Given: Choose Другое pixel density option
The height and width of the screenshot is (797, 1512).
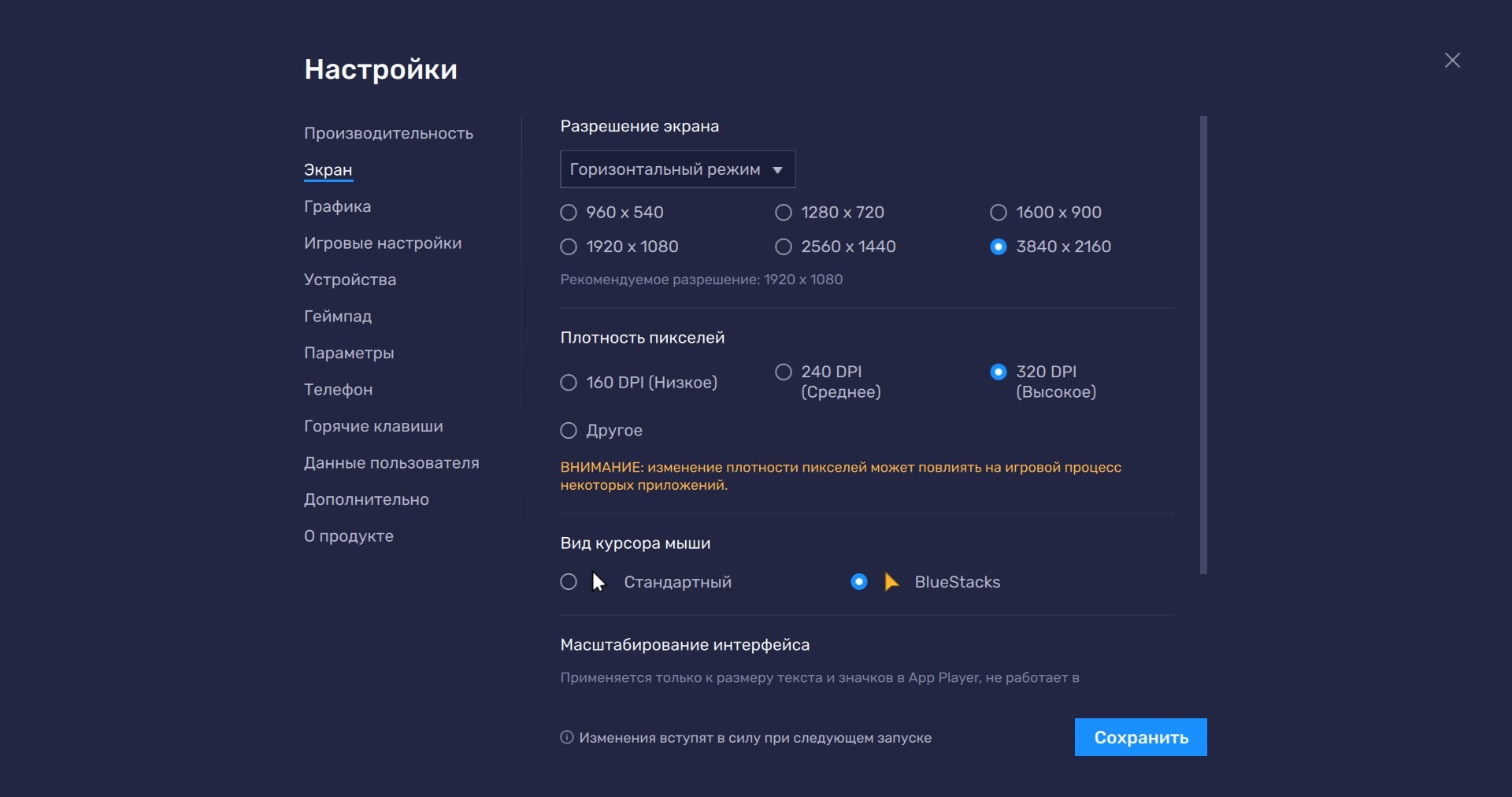Looking at the screenshot, I should pyautogui.click(x=568, y=431).
